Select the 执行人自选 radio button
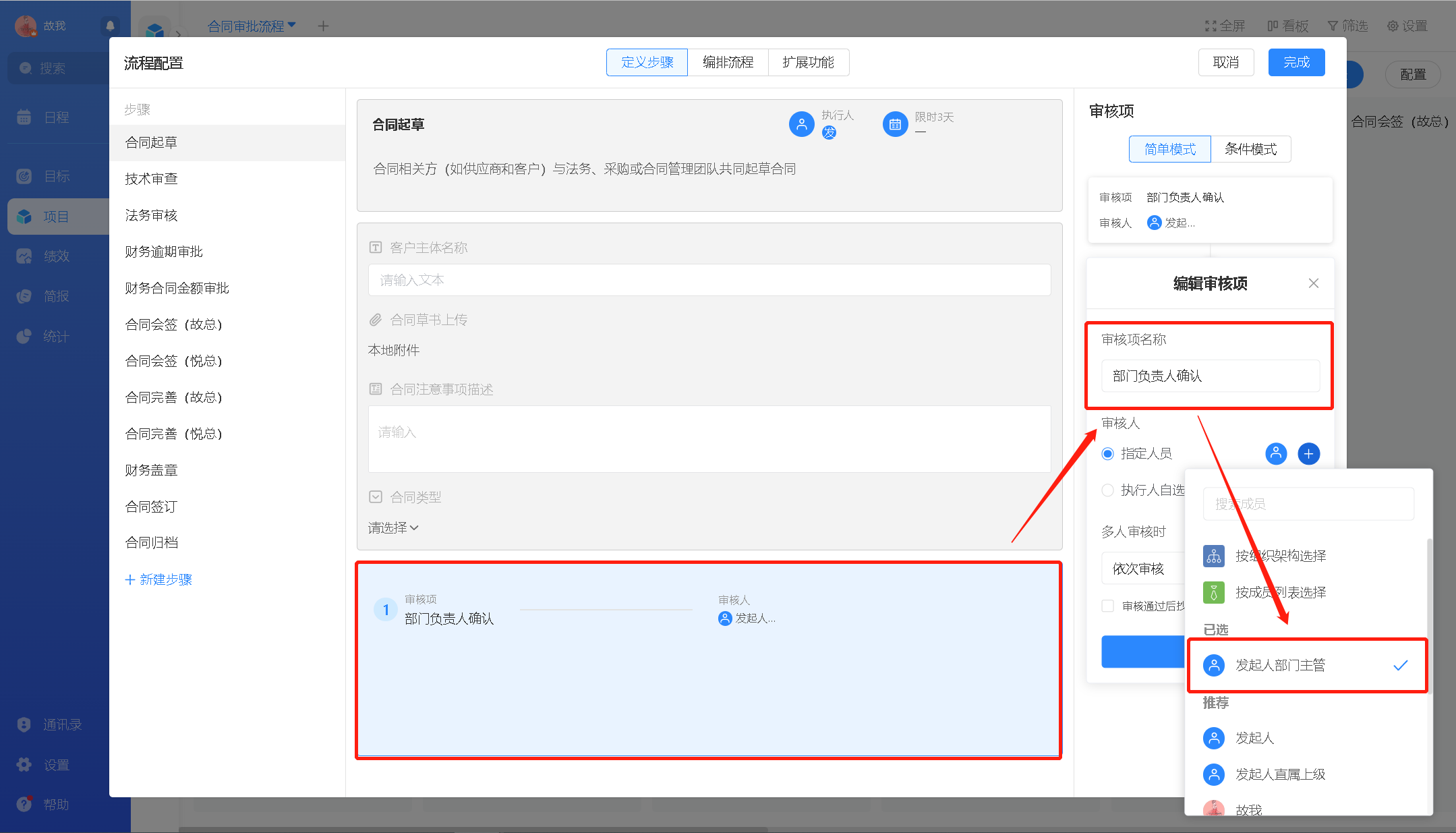 pos(1107,490)
